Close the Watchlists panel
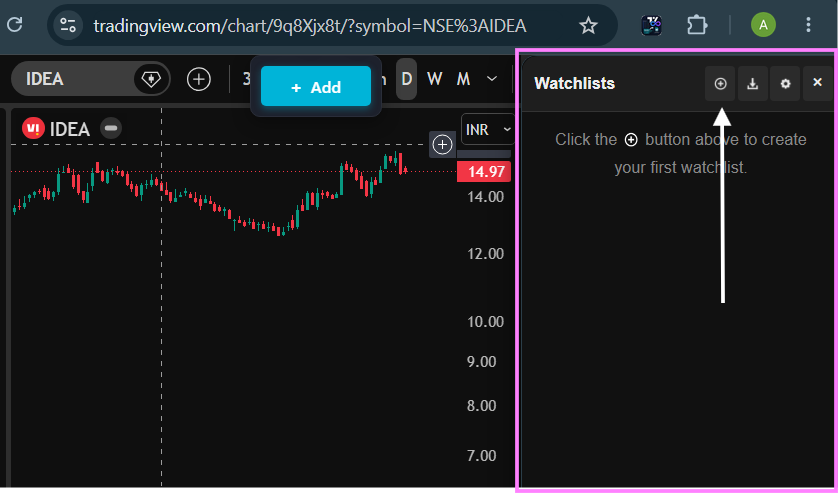Viewport: 838px width, 493px height. click(x=817, y=82)
